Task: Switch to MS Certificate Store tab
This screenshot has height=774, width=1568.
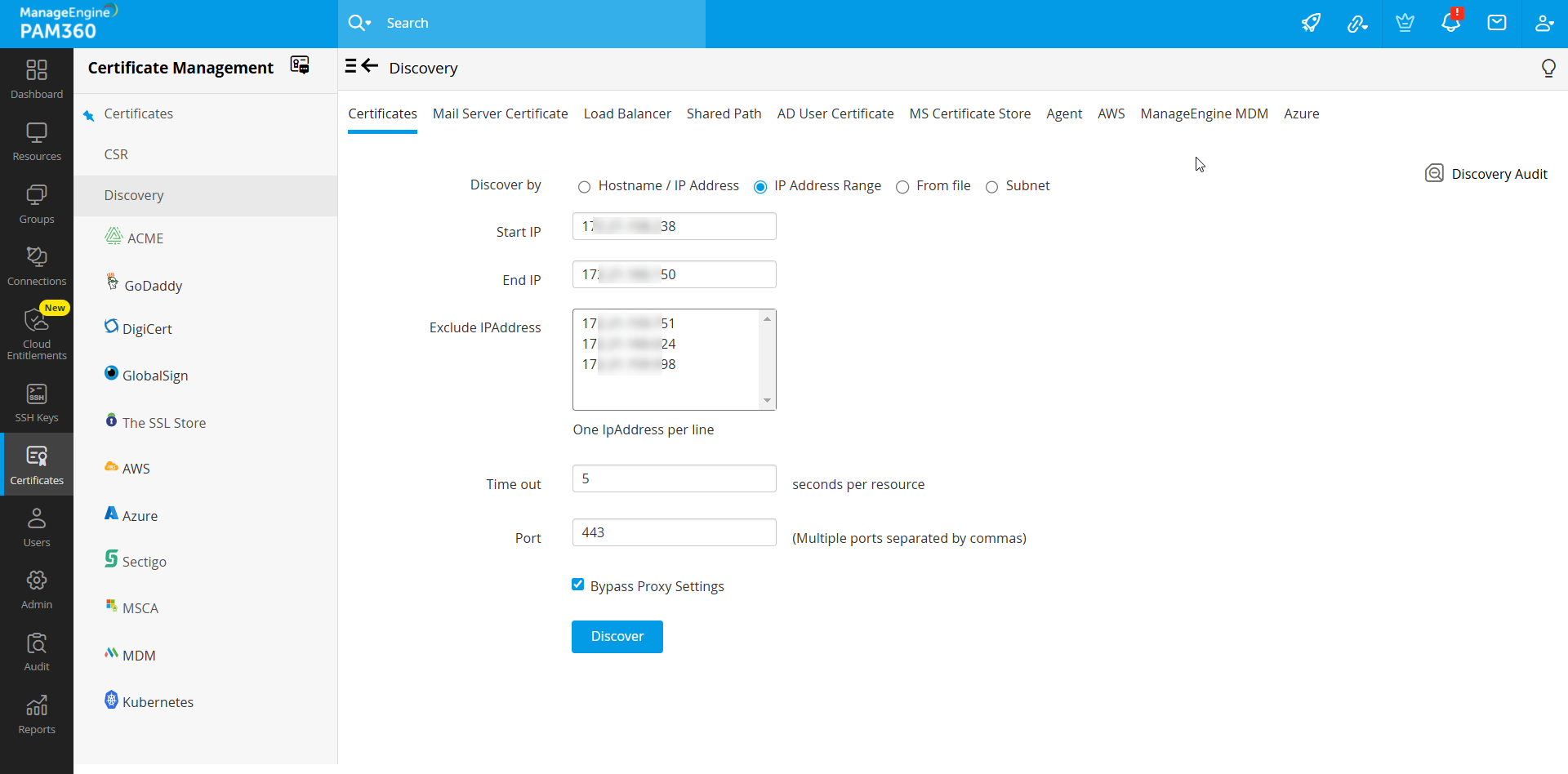Action: pyautogui.click(x=969, y=113)
